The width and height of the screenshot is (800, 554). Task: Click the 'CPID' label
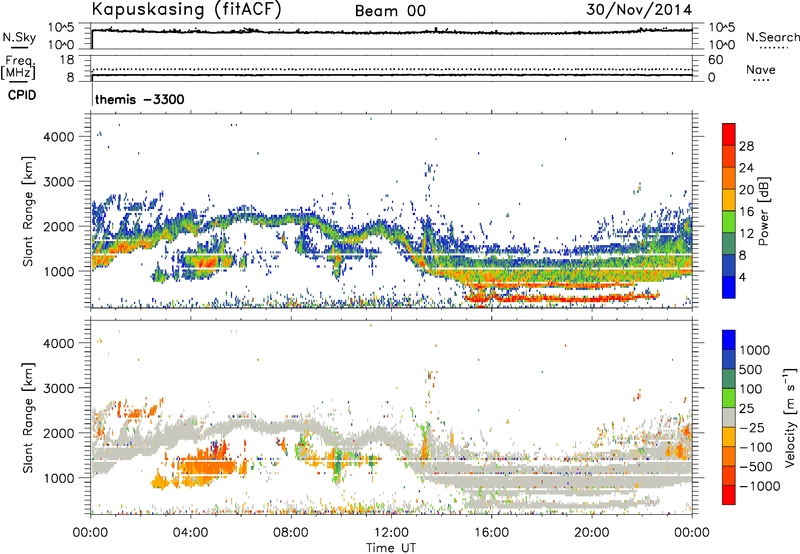22,95
